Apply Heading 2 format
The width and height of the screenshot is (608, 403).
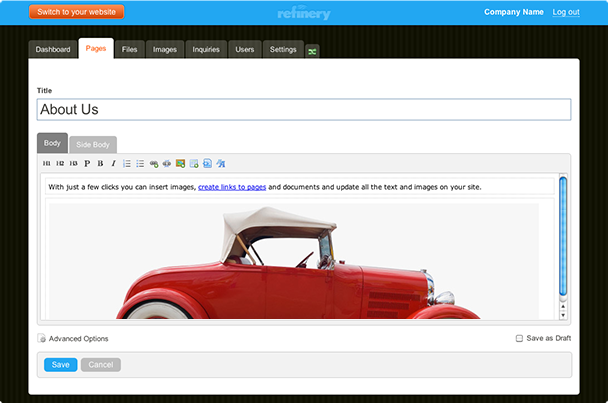click(x=60, y=164)
